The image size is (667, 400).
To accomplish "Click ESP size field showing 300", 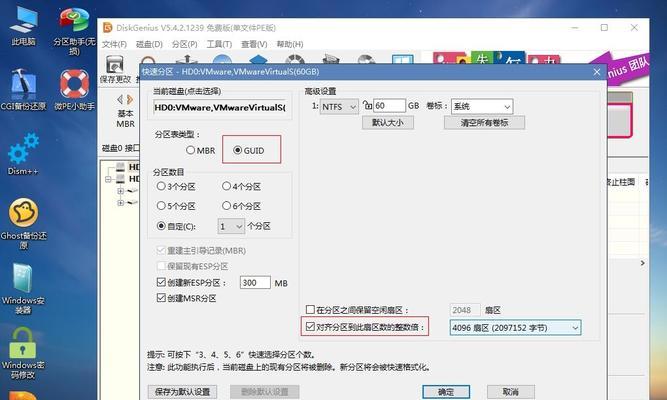I will 255,283.
